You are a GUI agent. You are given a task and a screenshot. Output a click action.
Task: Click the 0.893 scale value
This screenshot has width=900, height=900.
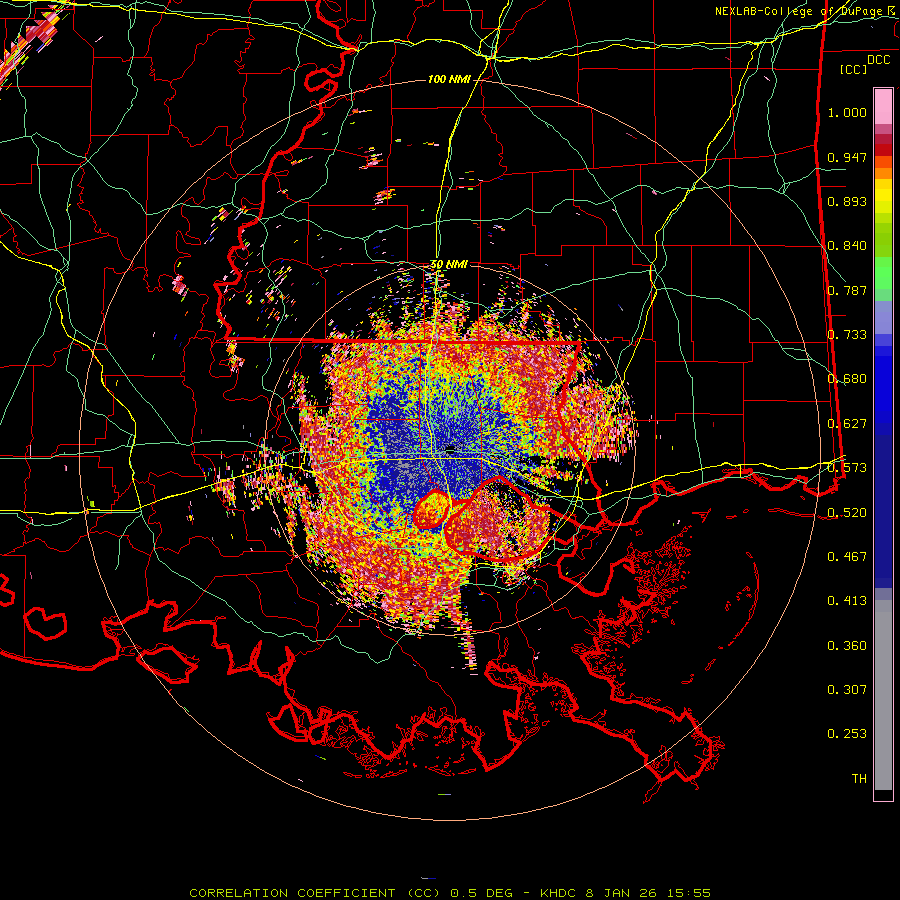(x=847, y=201)
